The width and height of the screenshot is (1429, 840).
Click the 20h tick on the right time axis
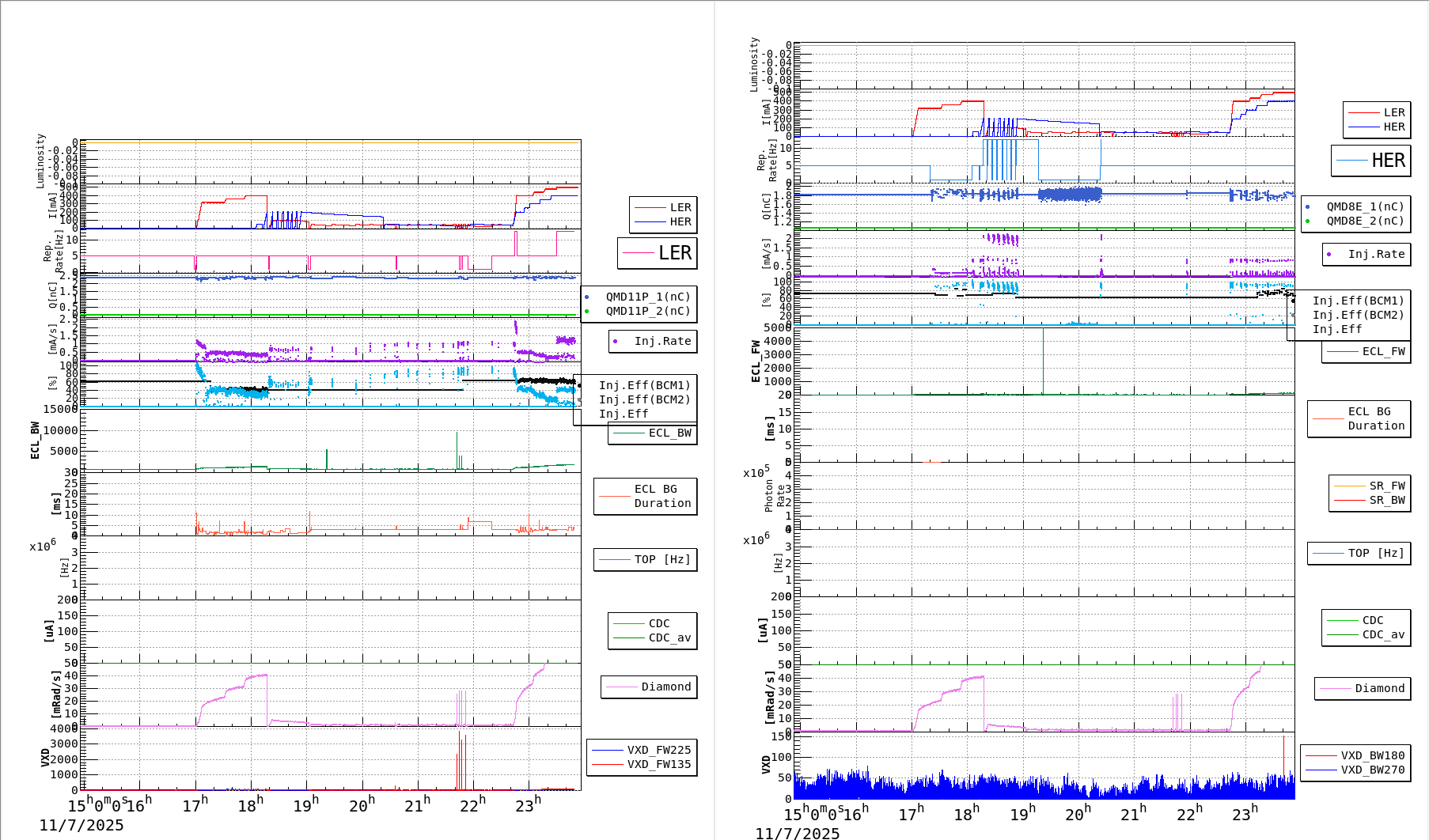[1077, 814]
